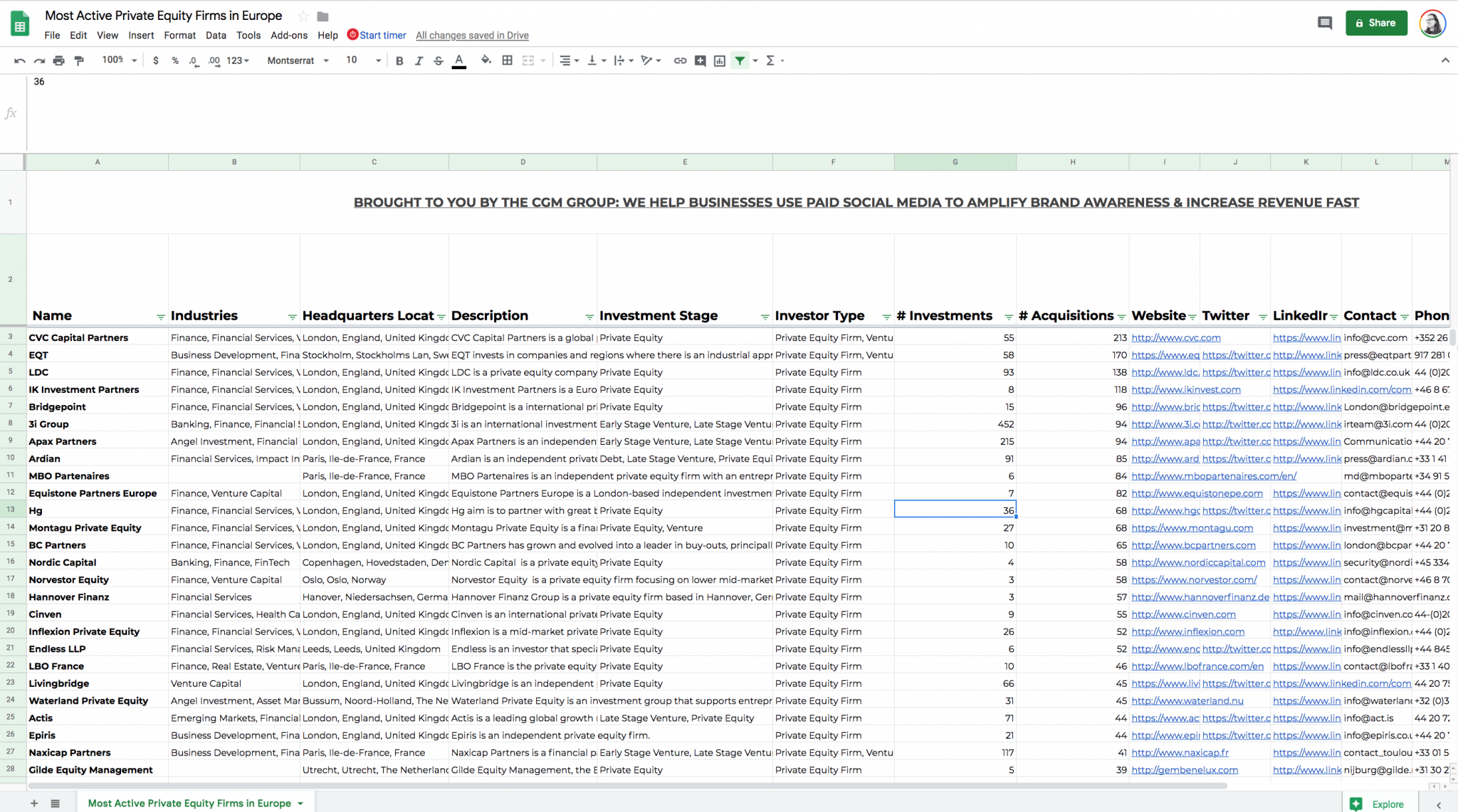The height and width of the screenshot is (812, 1458).
Task: Undo the last action
Action: tap(19, 60)
